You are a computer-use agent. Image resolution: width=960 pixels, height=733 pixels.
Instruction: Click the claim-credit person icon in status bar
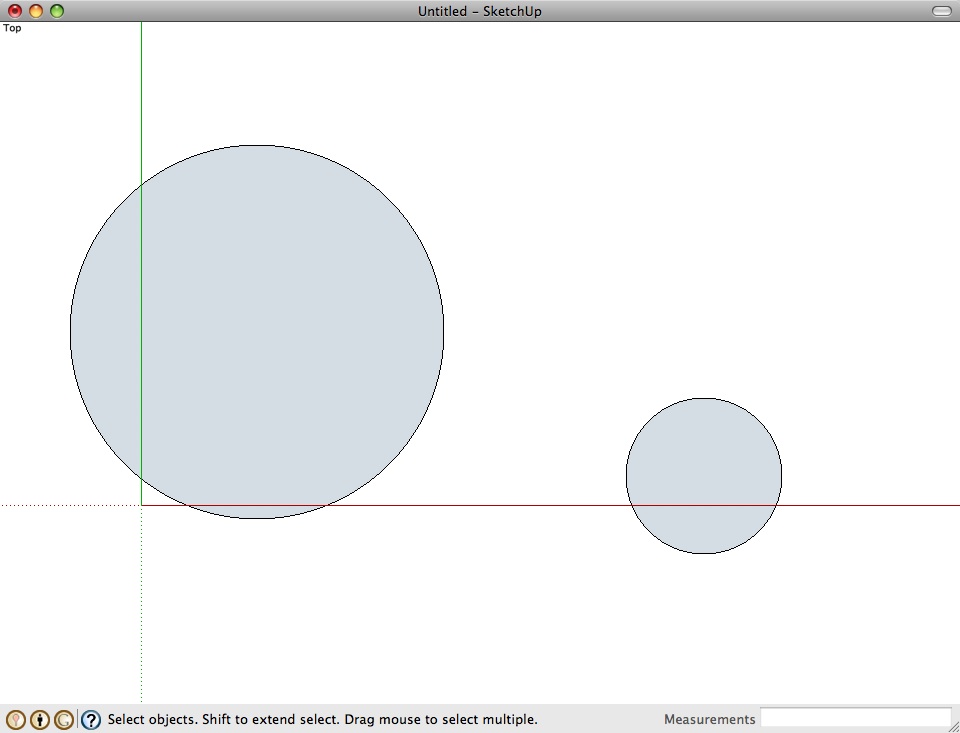click(x=39, y=719)
